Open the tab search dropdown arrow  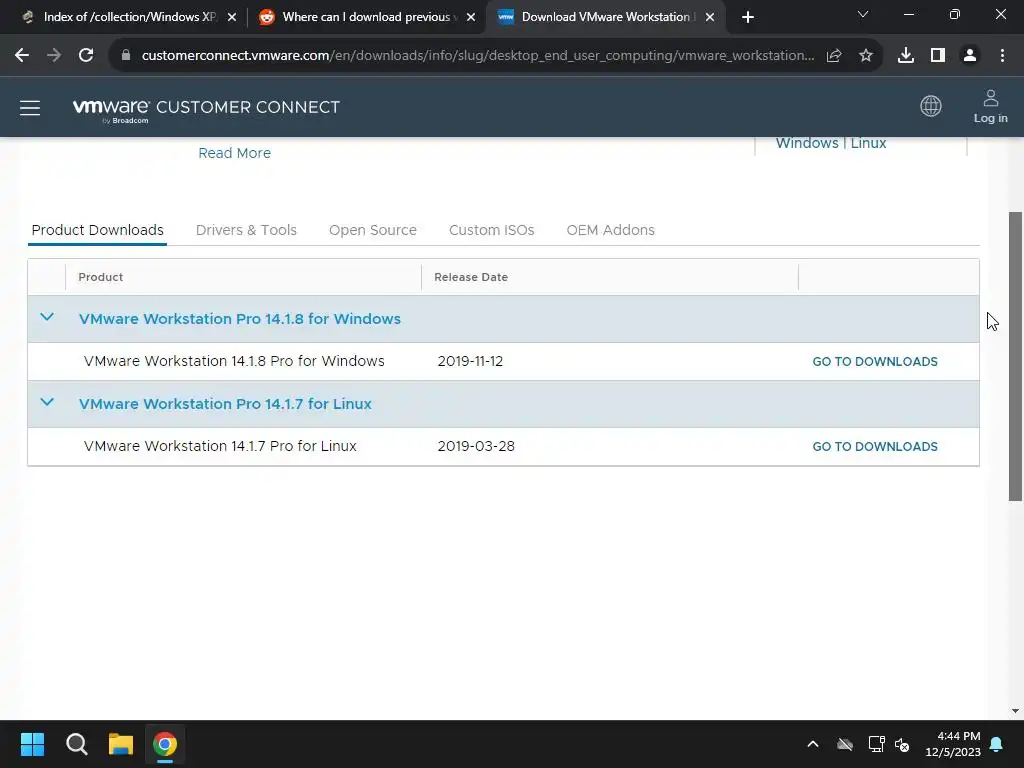coord(863,14)
